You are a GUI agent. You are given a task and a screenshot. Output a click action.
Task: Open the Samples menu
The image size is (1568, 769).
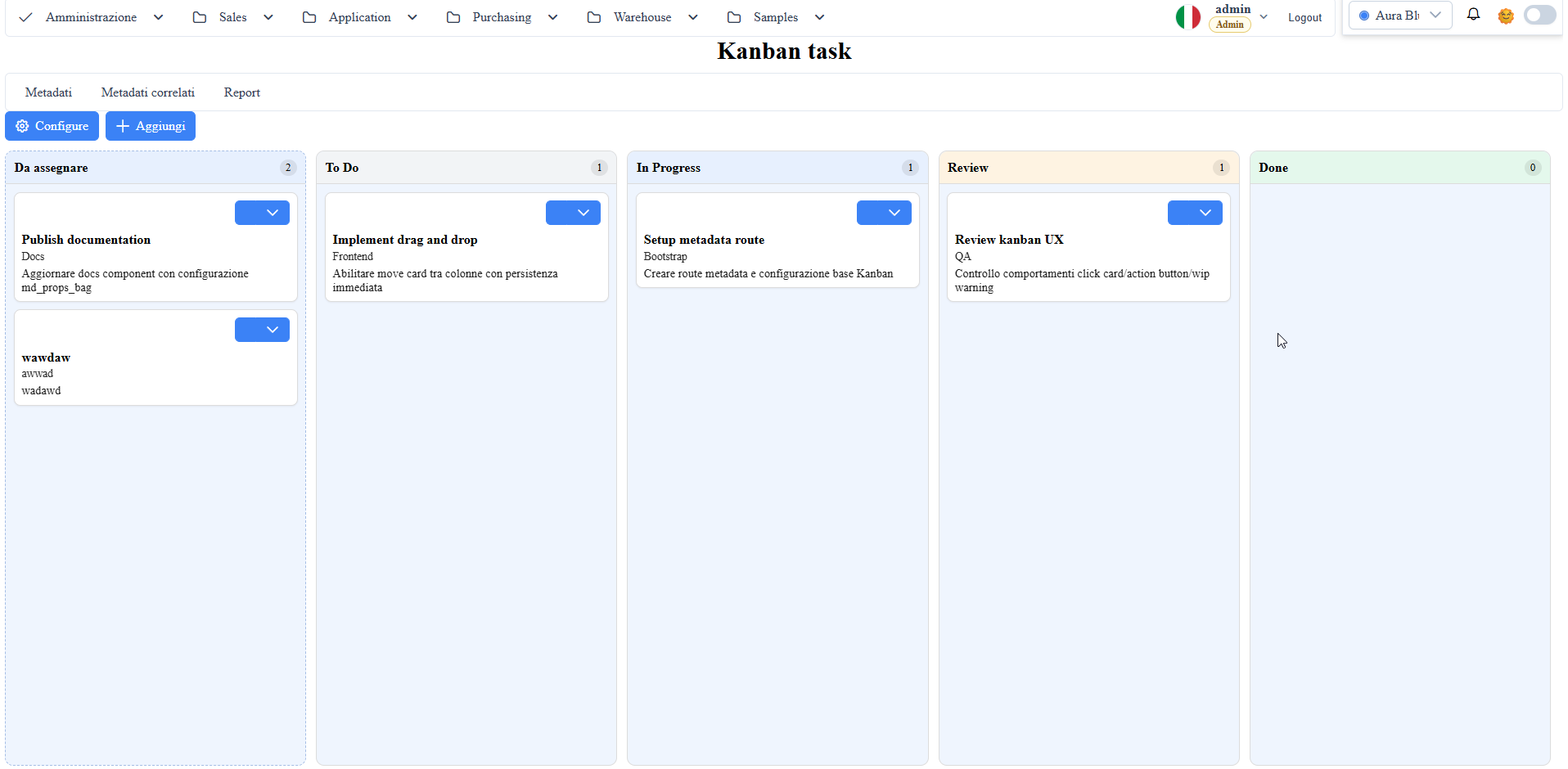775,17
